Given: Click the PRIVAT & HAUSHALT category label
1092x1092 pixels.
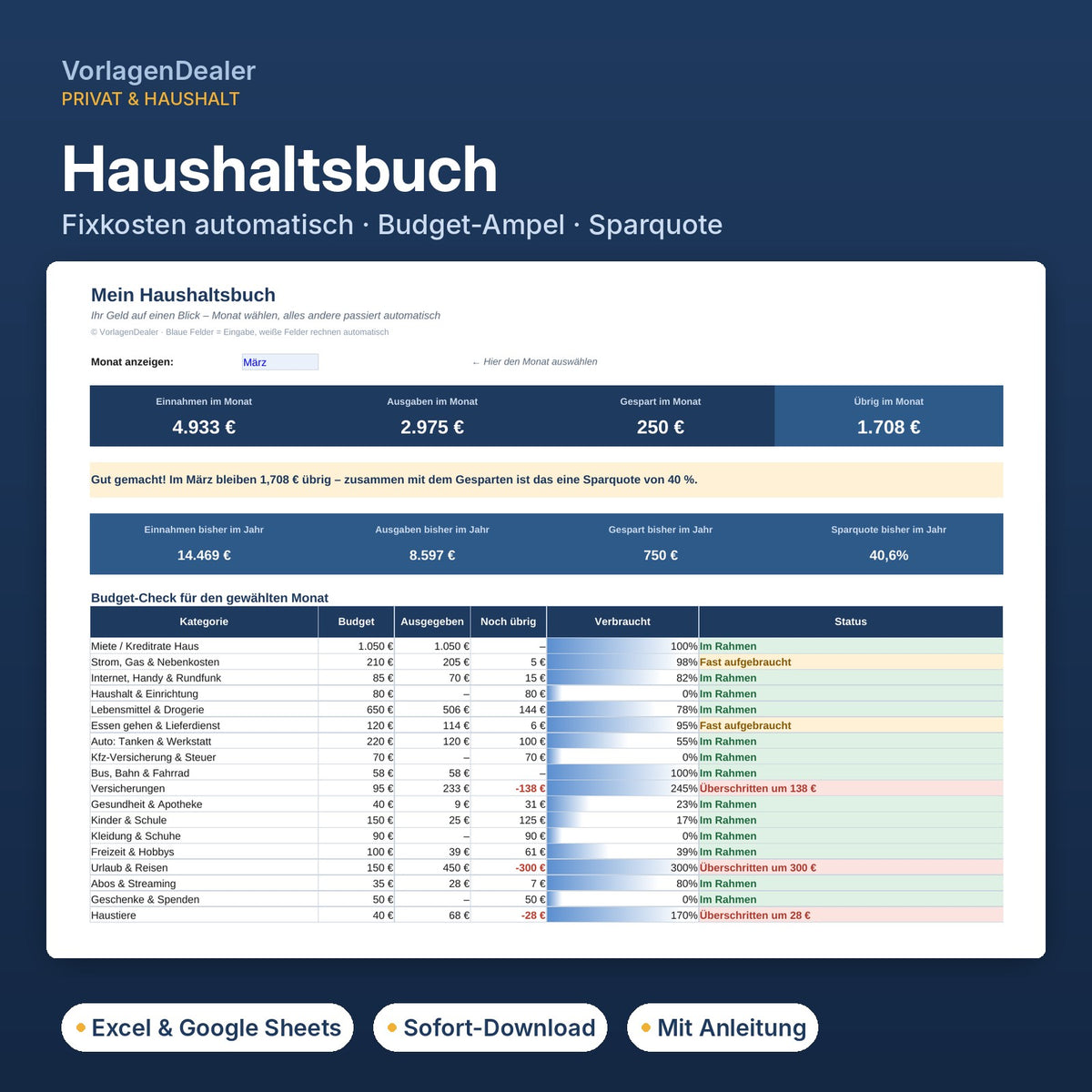Looking at the screenshot, I should (x=150, y=99).
